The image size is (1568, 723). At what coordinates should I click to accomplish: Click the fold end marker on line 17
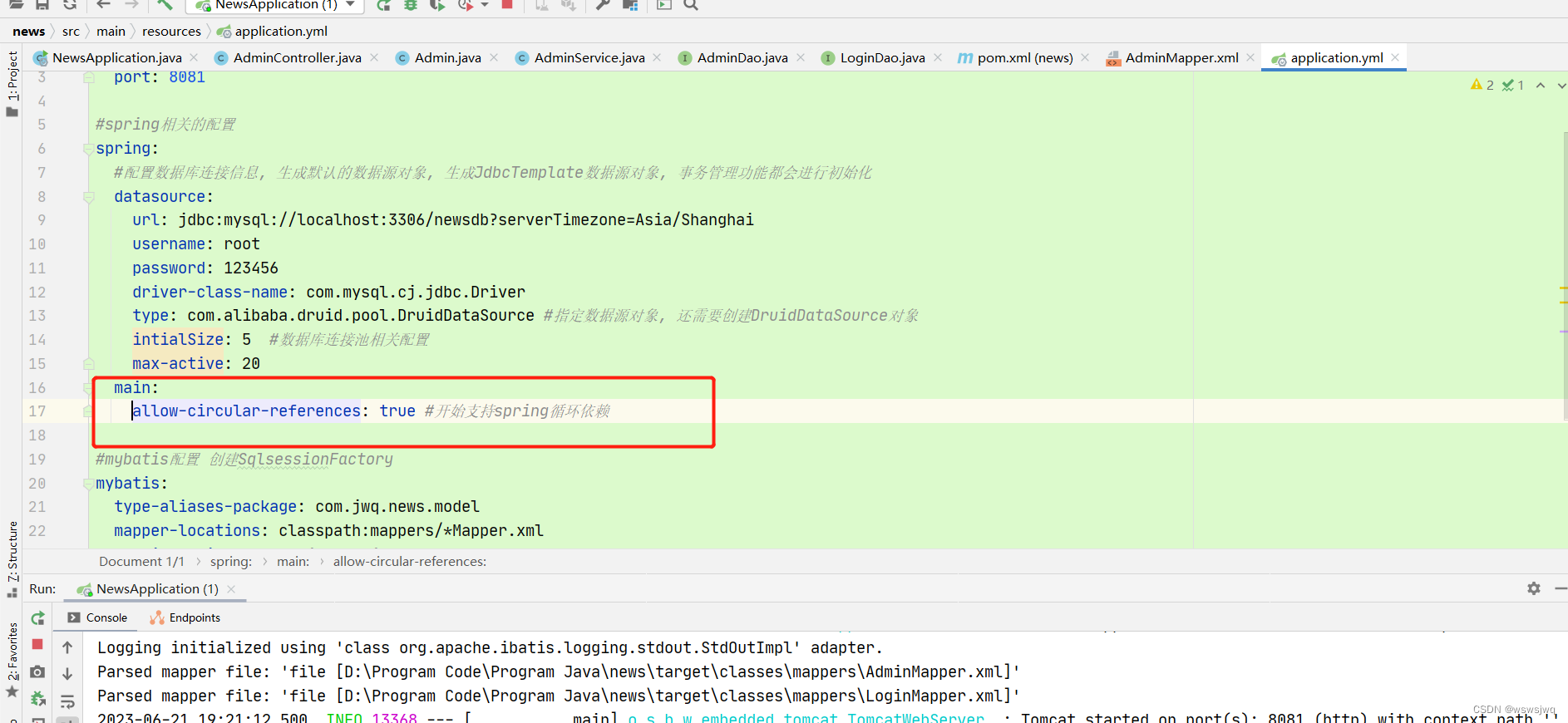tap(88, 411)
